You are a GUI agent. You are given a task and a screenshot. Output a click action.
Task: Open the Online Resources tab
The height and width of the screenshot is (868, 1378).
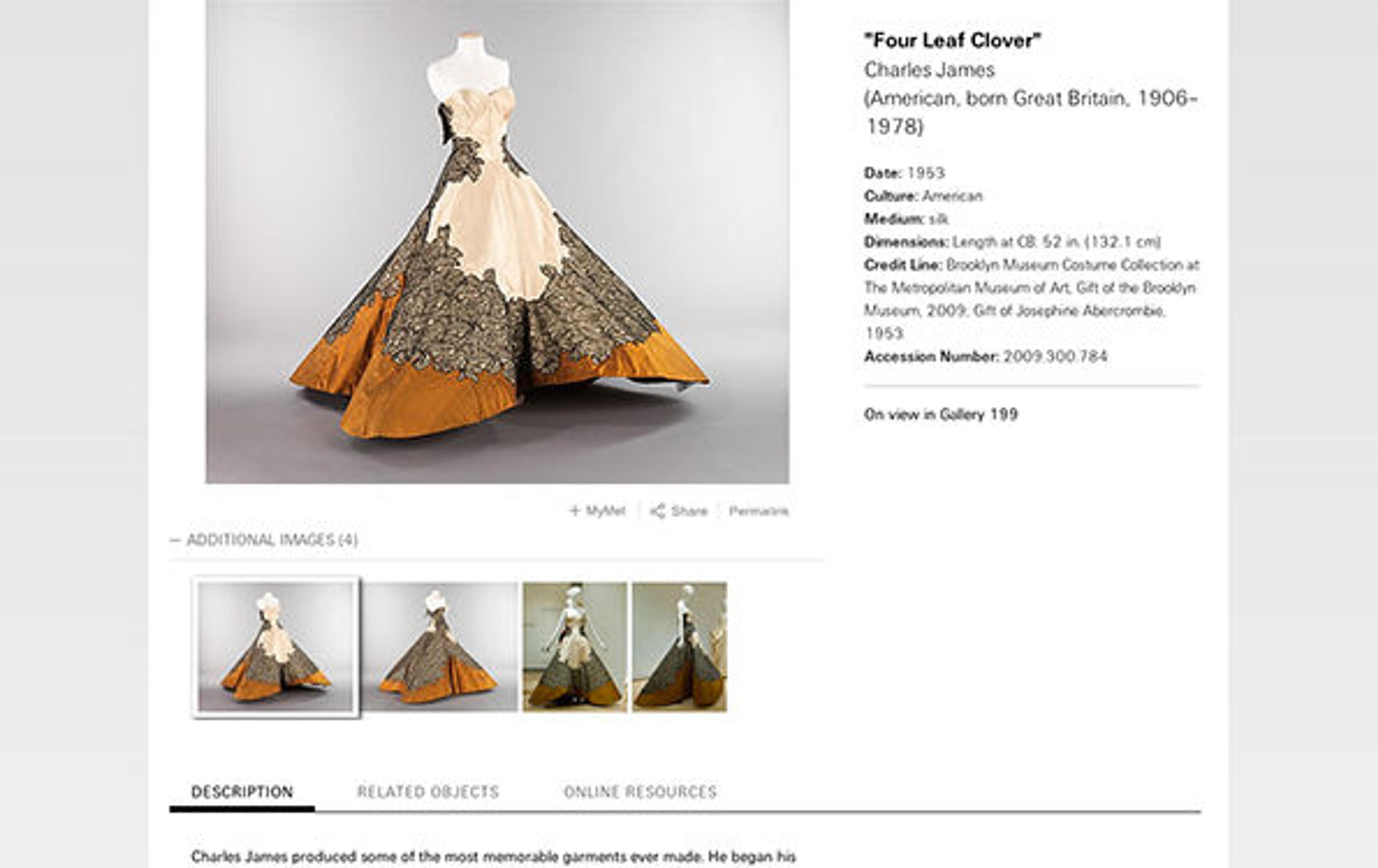pos(640,791)
